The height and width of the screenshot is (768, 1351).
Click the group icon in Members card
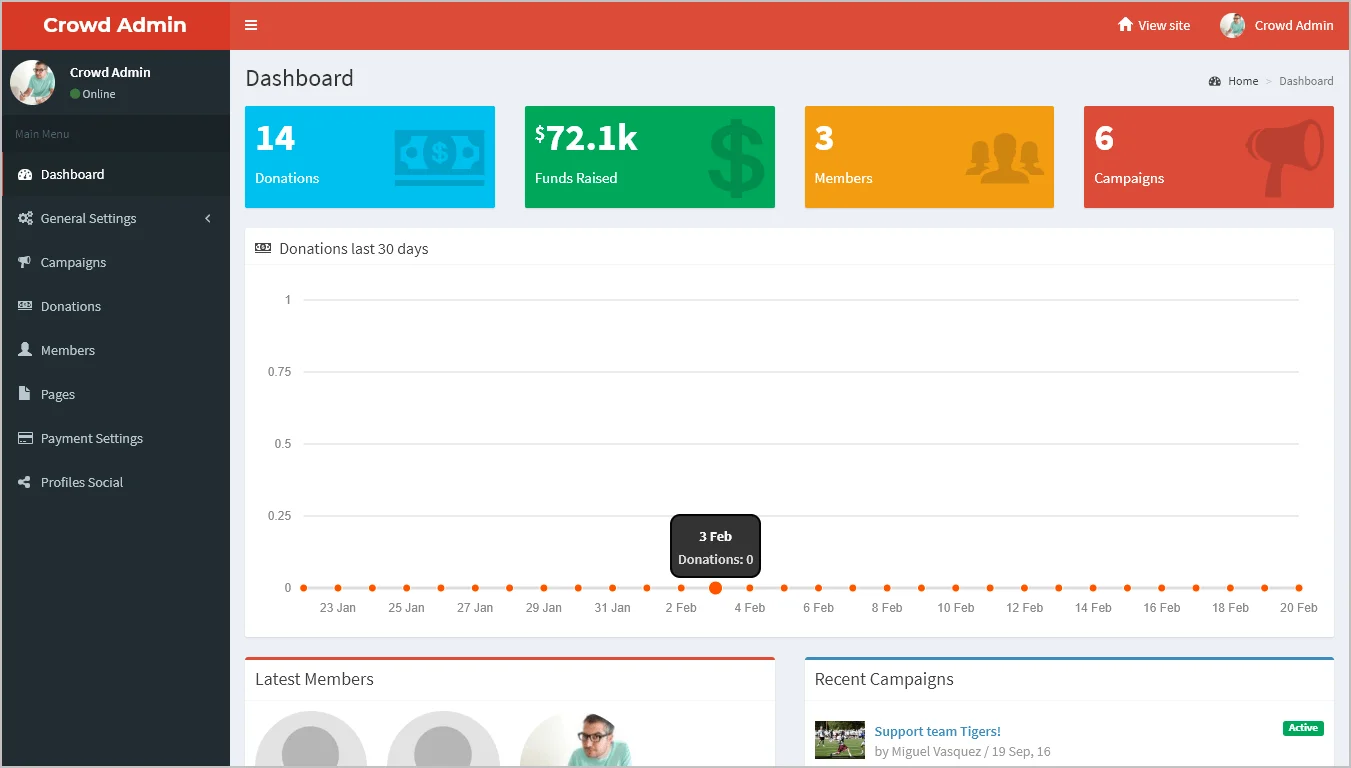pos(1005,160)
